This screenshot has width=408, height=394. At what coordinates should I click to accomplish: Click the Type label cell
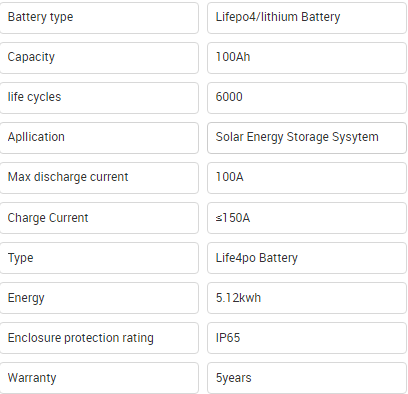coord(99,258)
